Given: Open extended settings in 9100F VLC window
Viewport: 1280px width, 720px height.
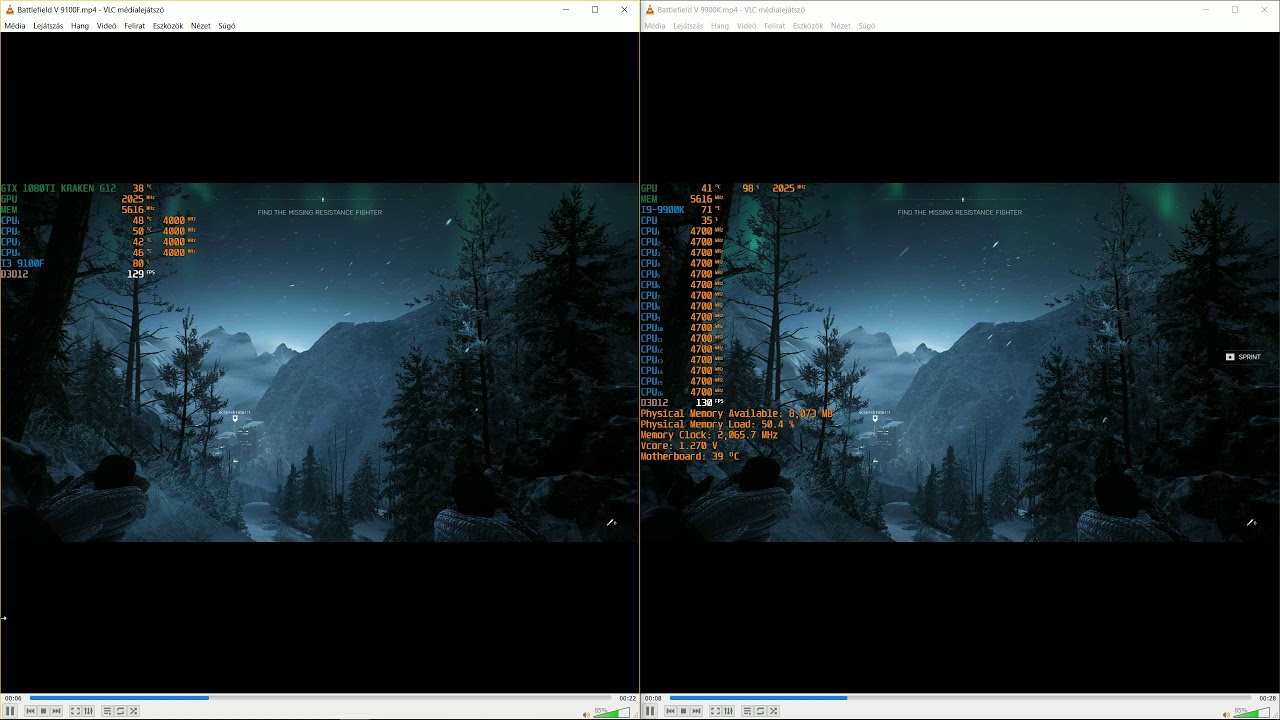Looking at the screenshot, I should tap(88, 711).
